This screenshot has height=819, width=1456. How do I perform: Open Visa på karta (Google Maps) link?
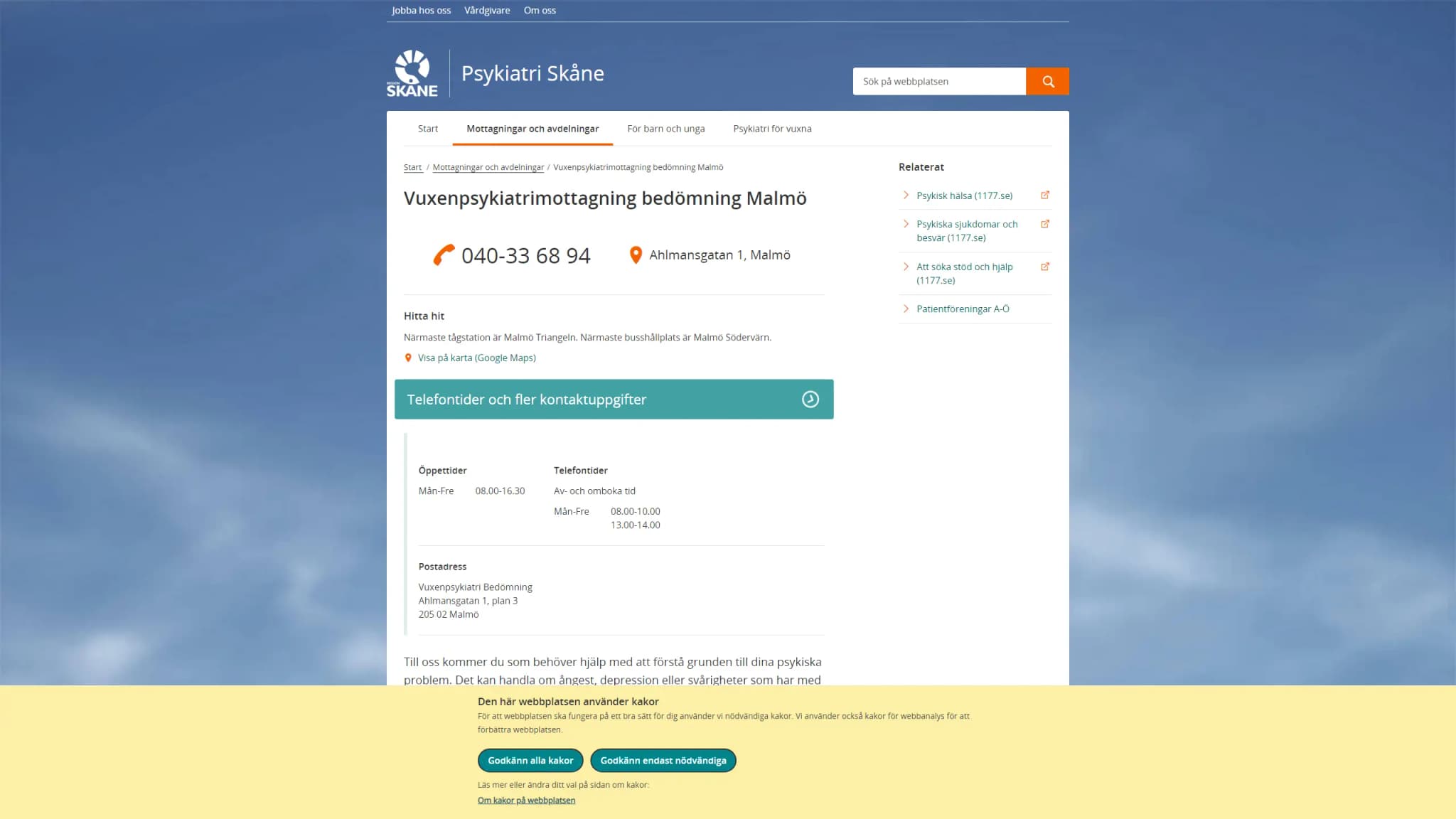[x=477, y=358]
